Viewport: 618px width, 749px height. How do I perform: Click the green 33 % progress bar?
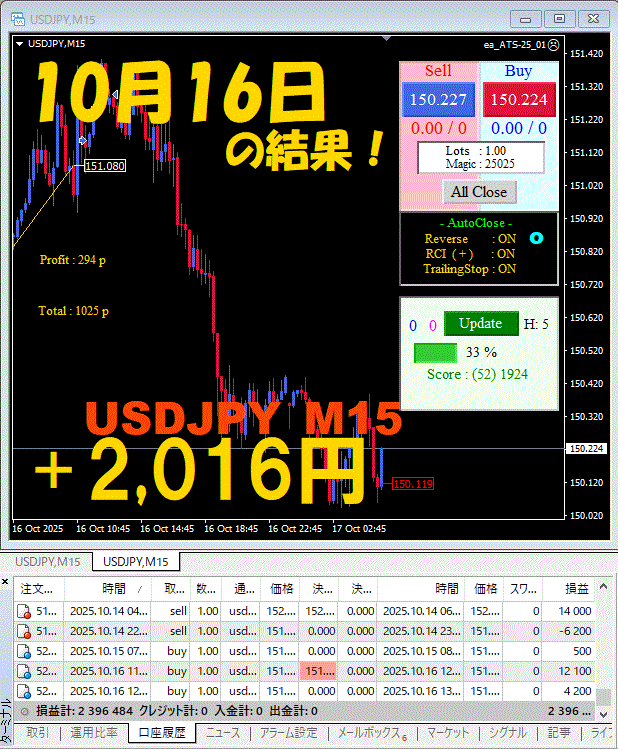[x=435, y=353]
